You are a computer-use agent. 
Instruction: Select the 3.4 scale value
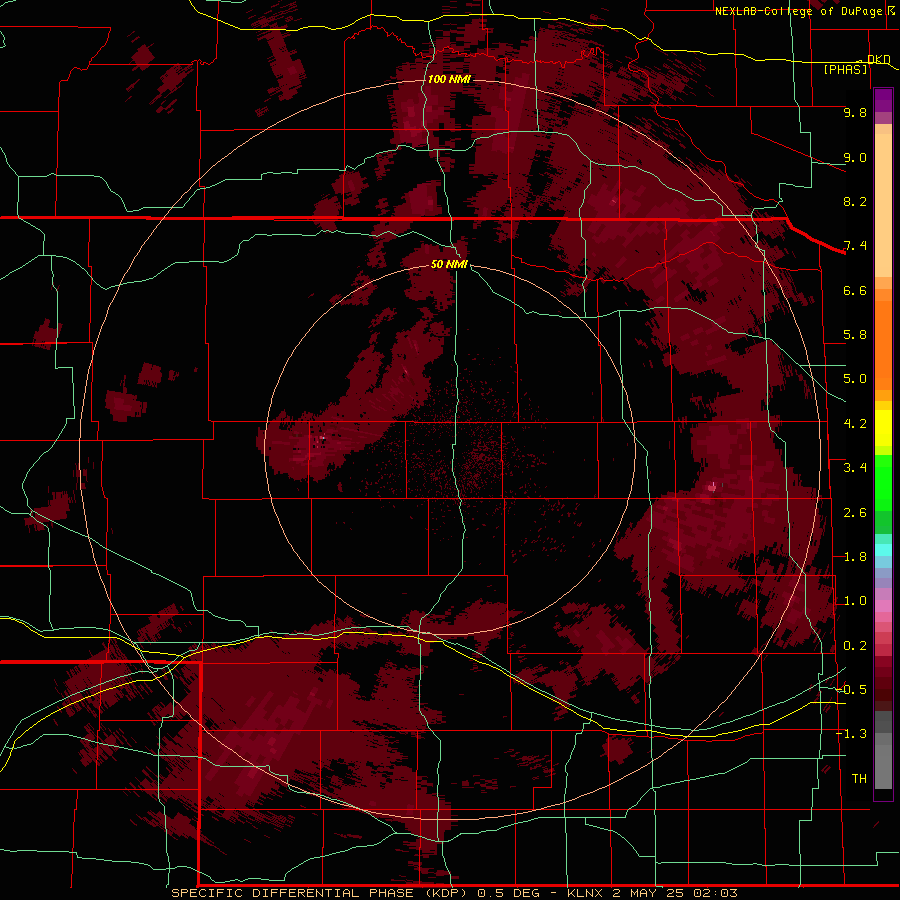pyautogui.click(x=855, y=468)
